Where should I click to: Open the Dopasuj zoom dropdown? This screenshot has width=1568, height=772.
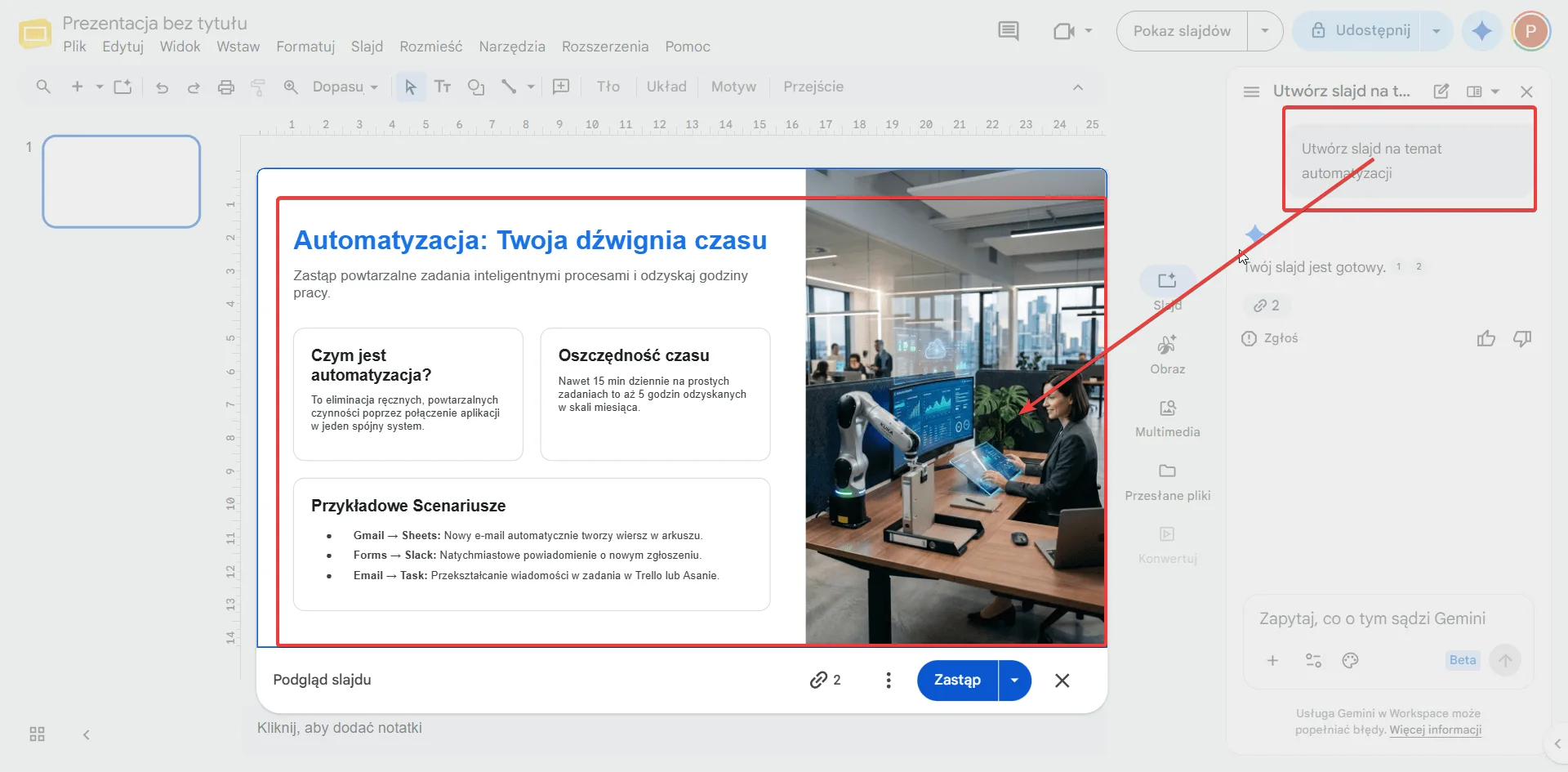pyautogui.click(x=345, y=87)
